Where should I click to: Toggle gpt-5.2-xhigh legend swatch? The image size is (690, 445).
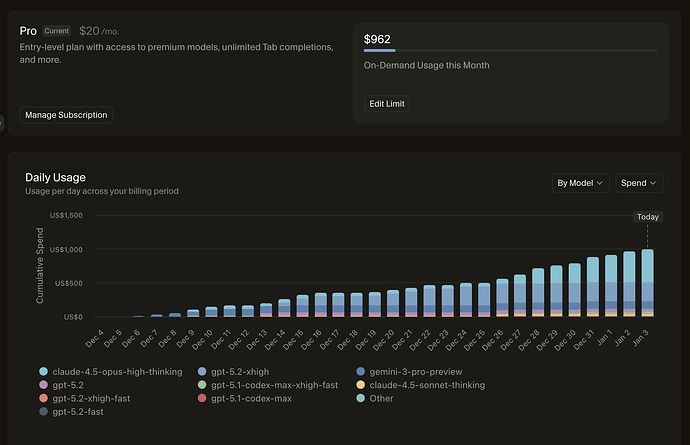pyautogui.click(x=202, y=371)
